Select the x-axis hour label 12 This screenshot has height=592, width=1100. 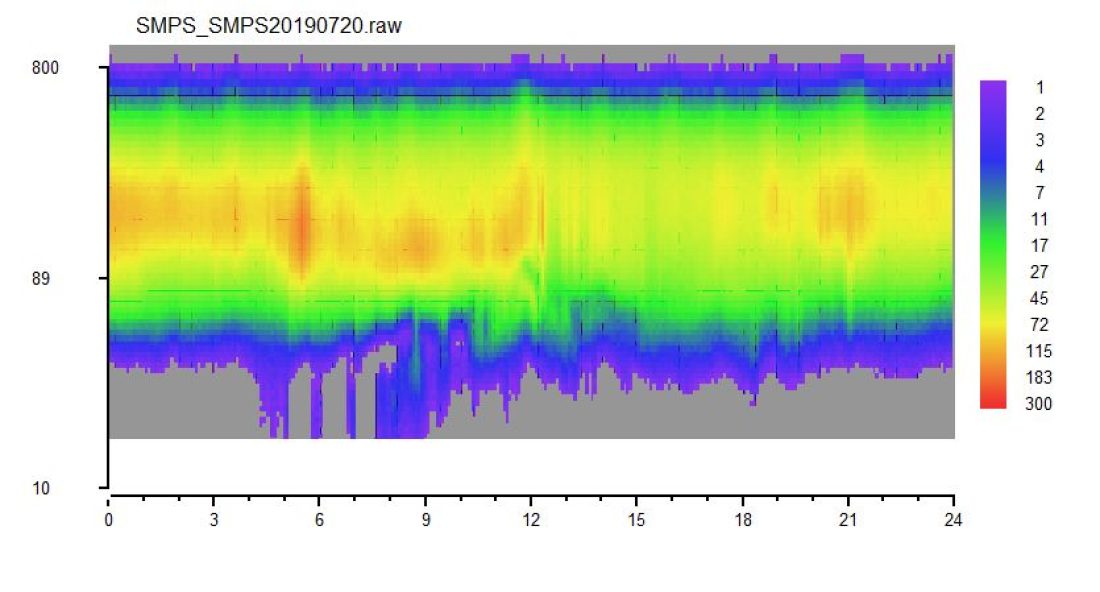[531, 520]
